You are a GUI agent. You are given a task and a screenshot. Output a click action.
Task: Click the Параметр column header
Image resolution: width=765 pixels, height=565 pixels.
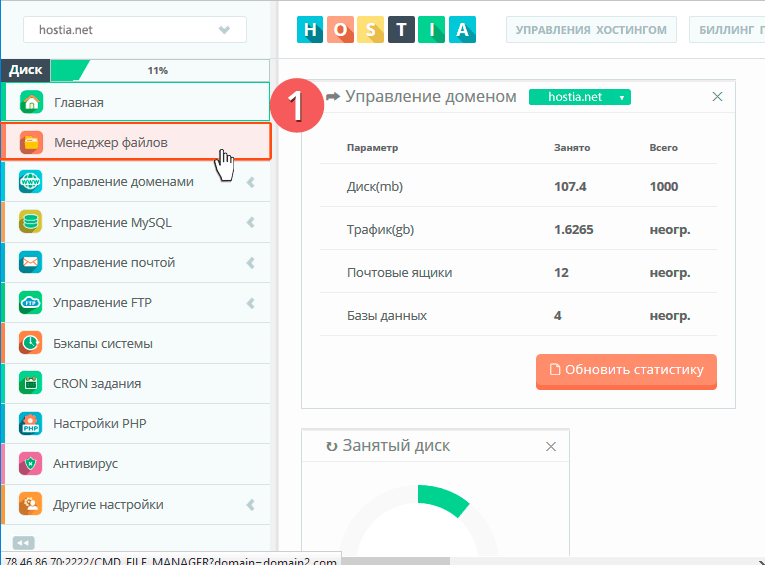(x=372, y=147)
